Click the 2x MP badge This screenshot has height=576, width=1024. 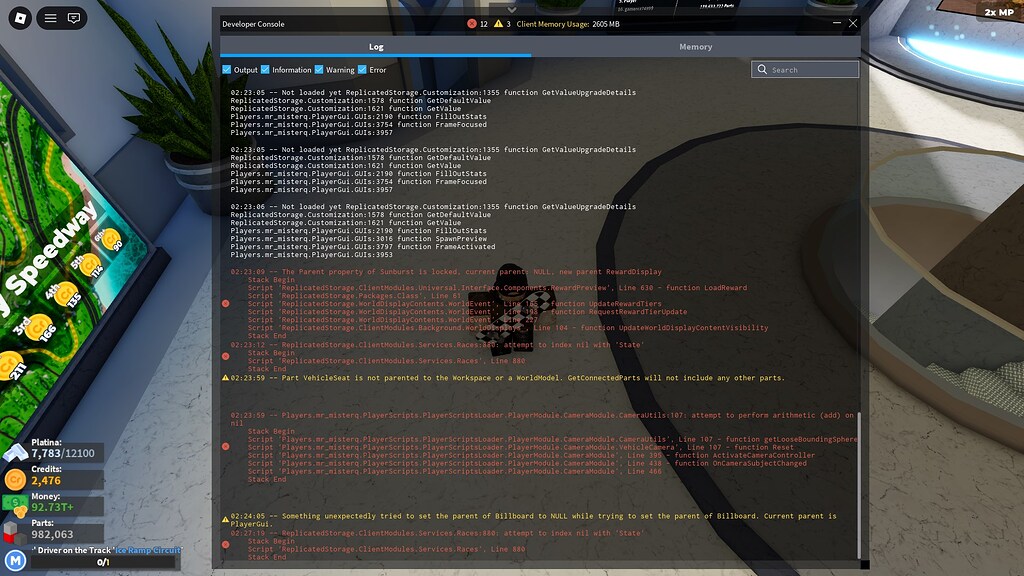click(999, 12)
